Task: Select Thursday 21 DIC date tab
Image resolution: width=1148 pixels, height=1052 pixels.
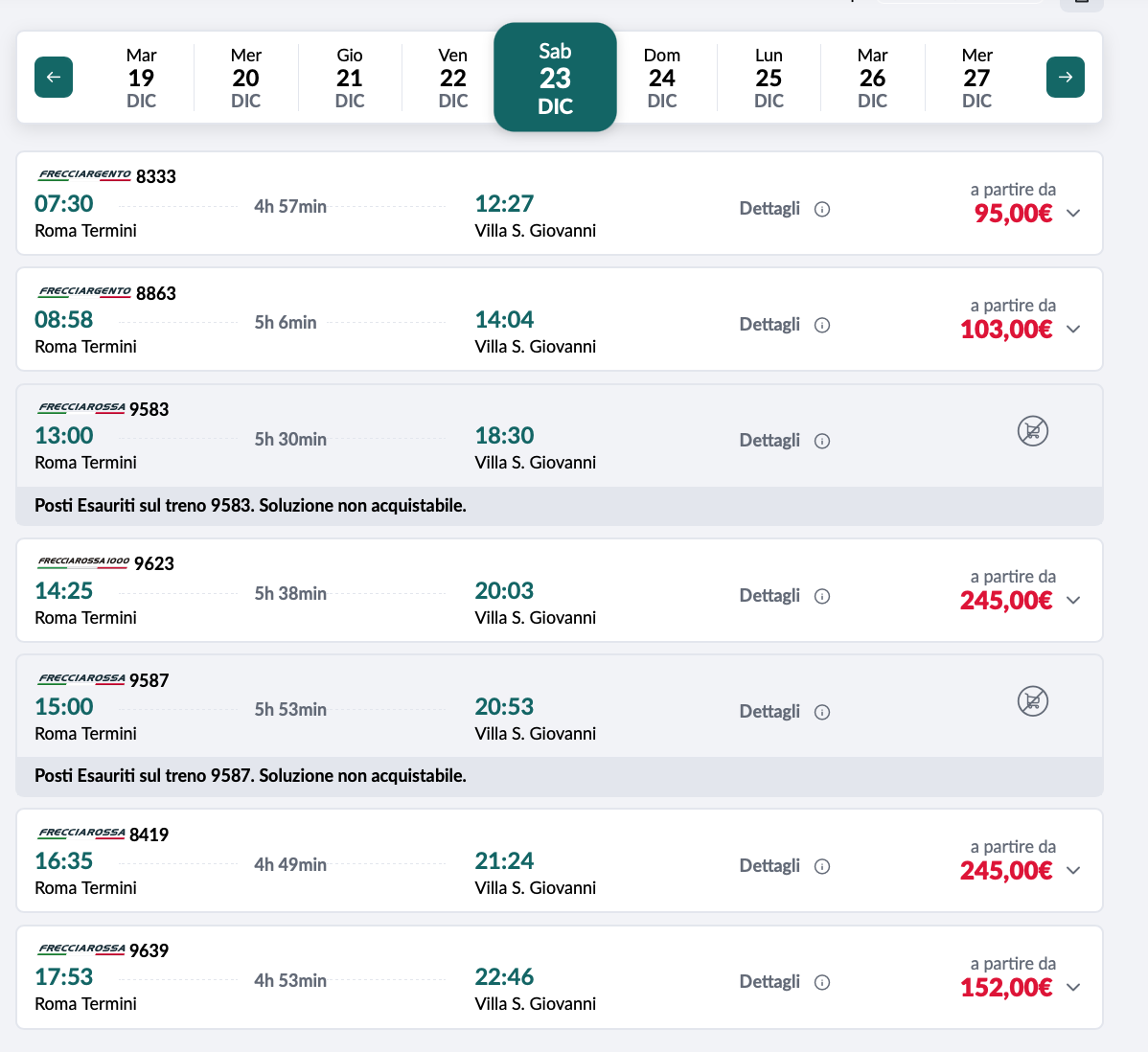Action: (350, 78)
